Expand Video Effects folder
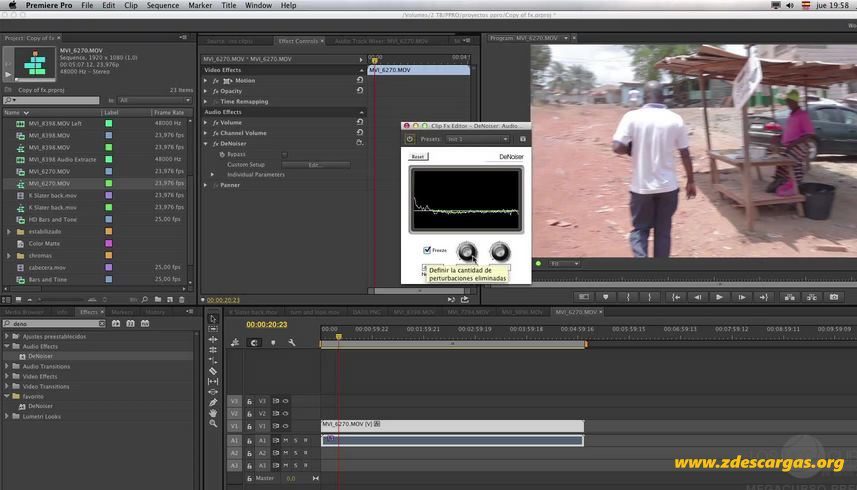The image size is (857, 490). coord(7,376)
